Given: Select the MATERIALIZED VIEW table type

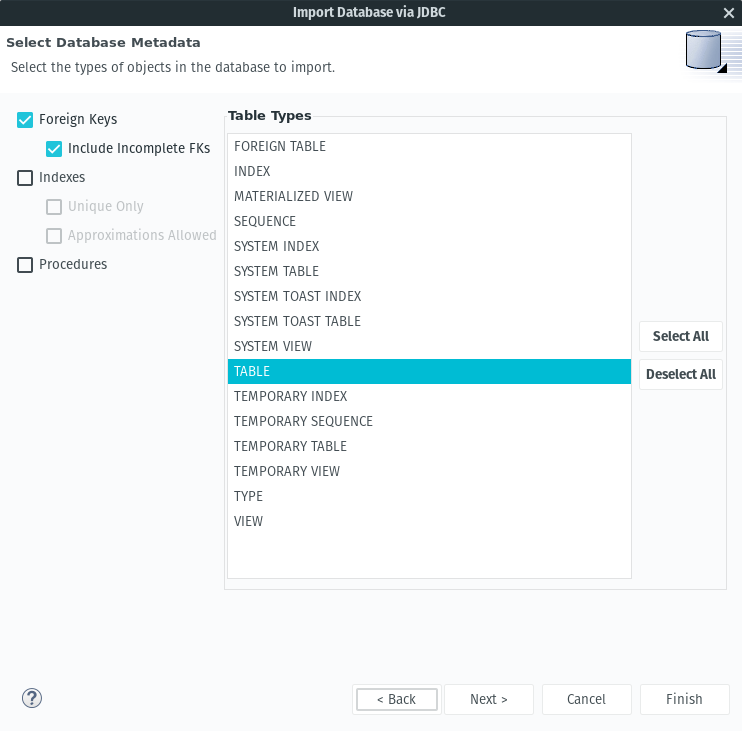Looking at the screenshot, I should pyautogui.click(x=429, y=196).
